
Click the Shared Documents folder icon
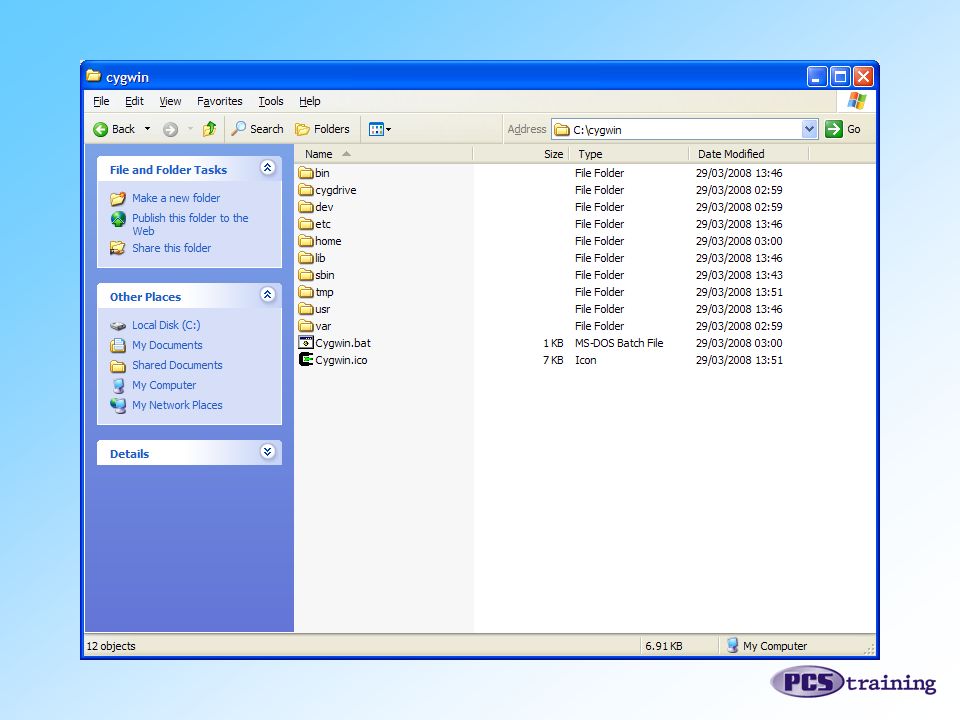(x=118, y=366)
